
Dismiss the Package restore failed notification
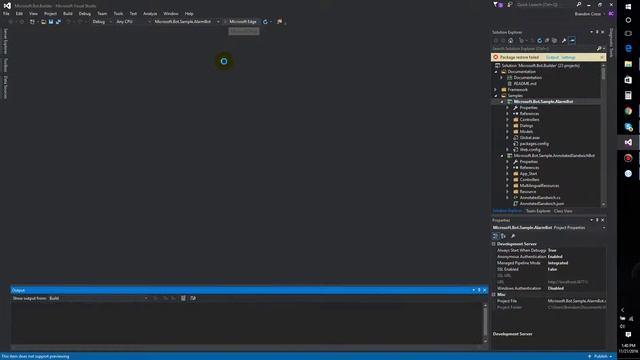pos(602,58)
